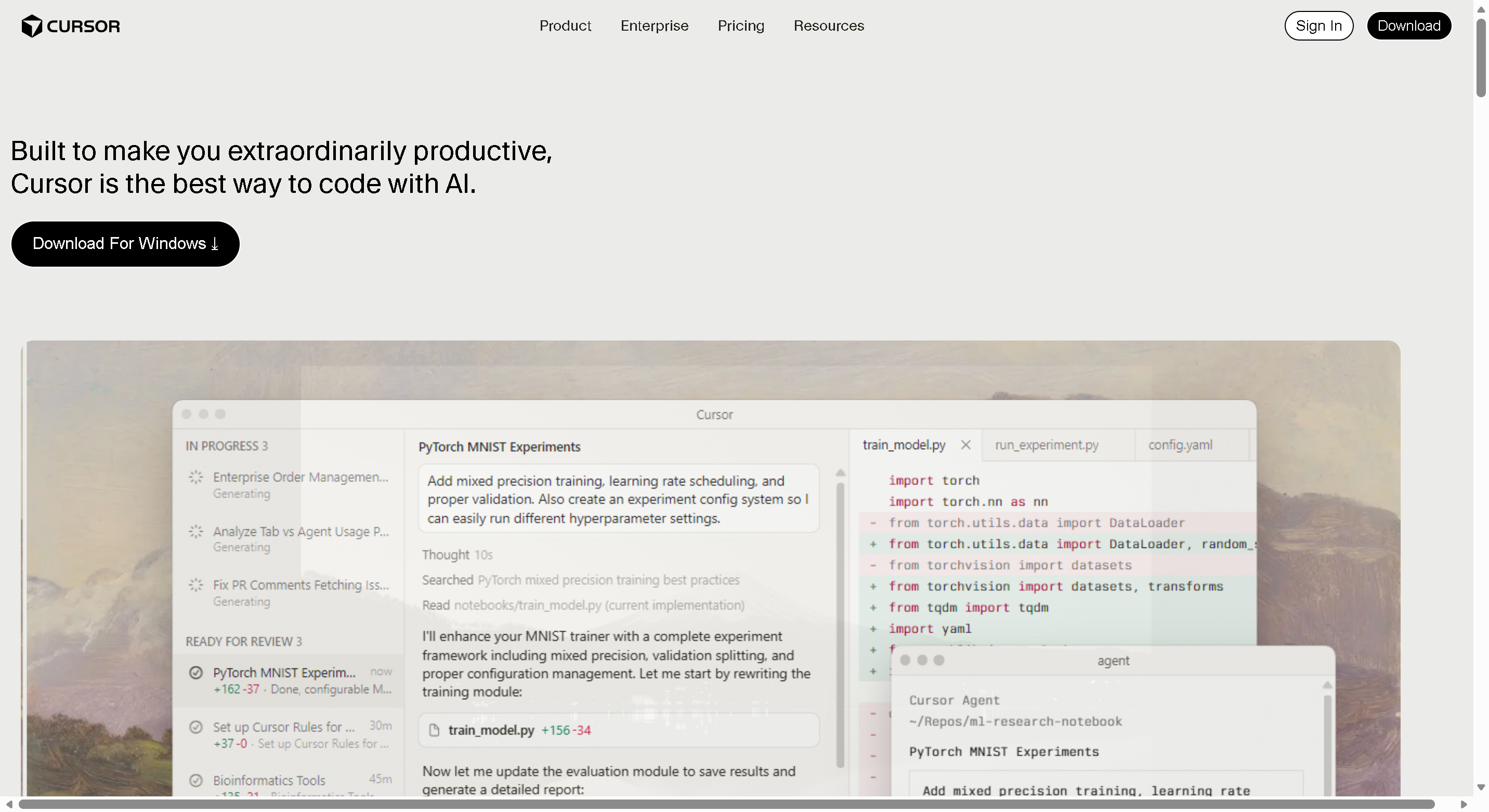Toggle the completion circle for Set up Cursor Rules
The width and height of the screenshot is (1489, 812).
click(x=195, y=727)
